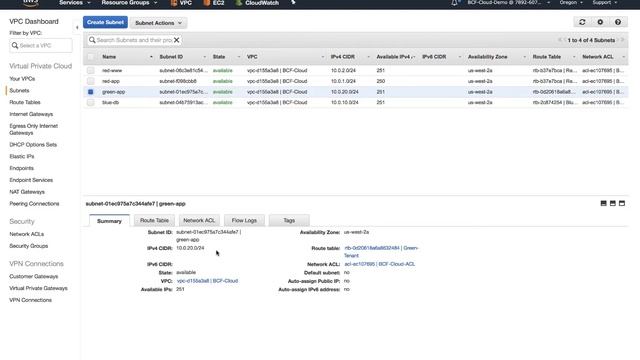Viewport: 640px width, 360px height.
Task: Select the blue-db subnet checkbox
Action: click(91, 102)
